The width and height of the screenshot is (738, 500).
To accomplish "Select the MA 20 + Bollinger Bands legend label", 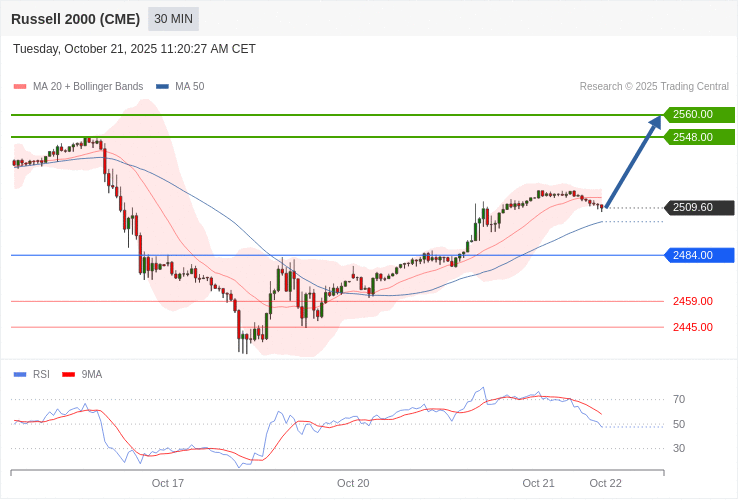I will (88, 87).
